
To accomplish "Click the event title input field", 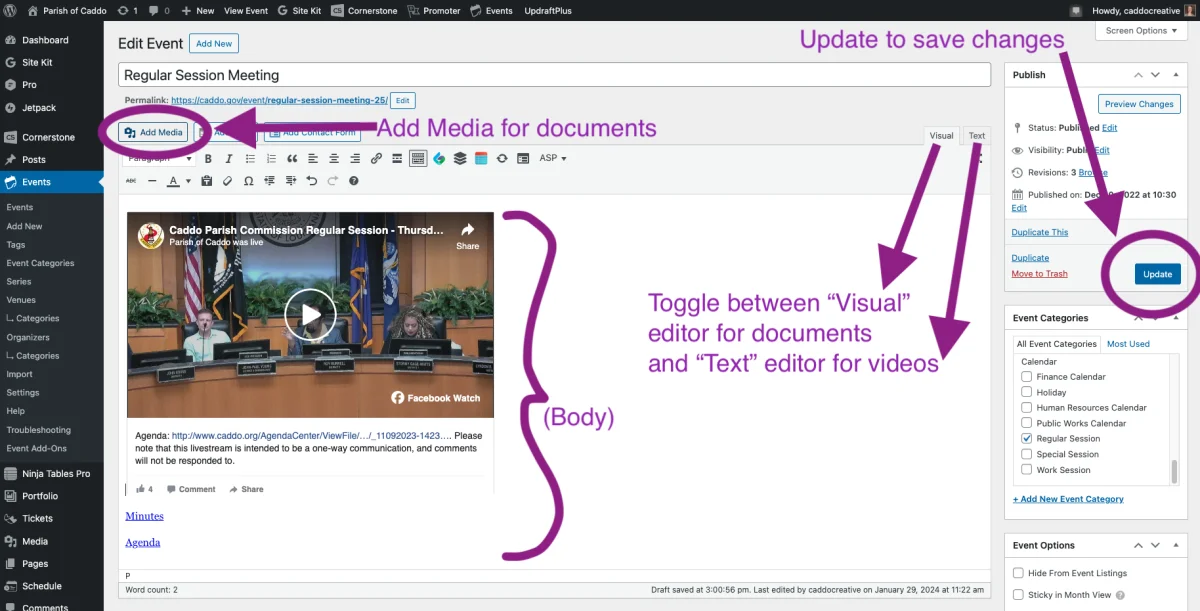I will (553, 75).
